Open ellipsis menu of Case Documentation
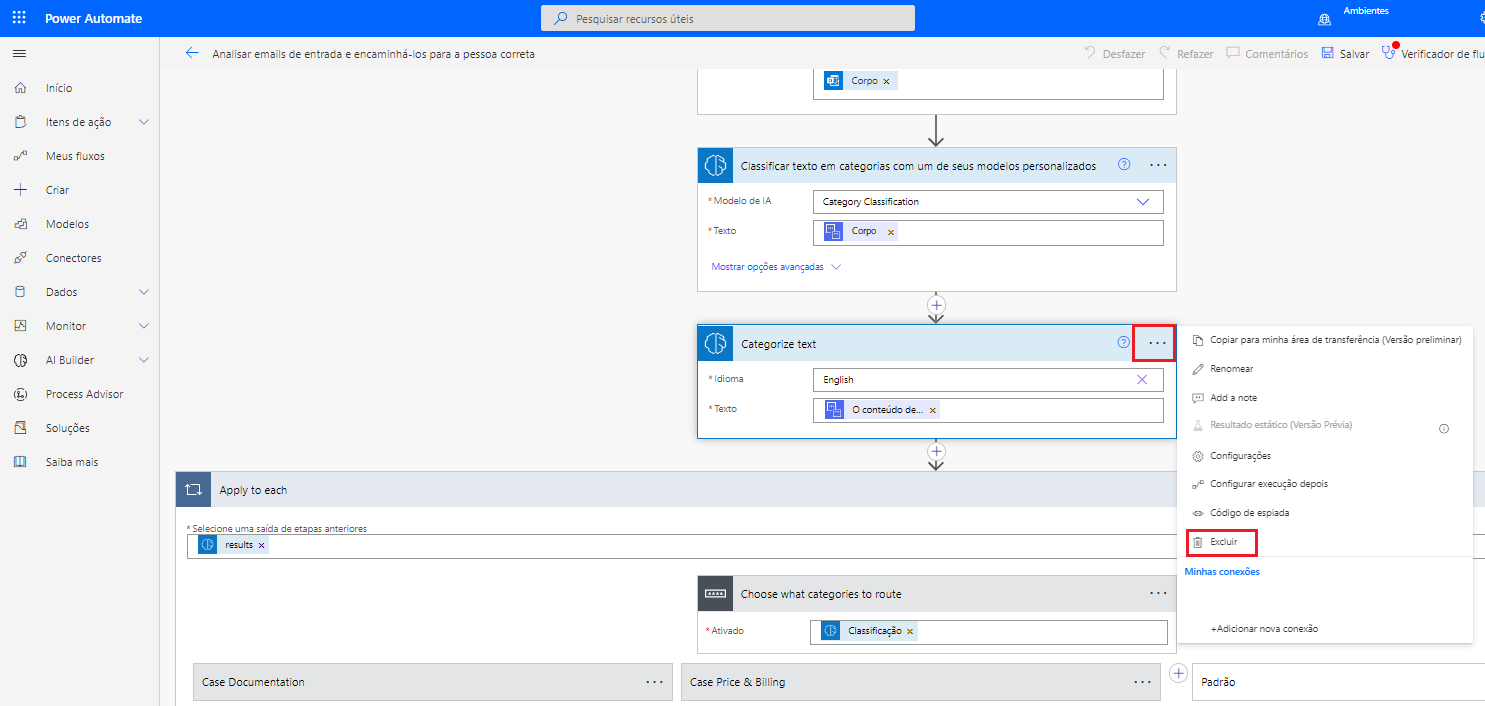Screen dimensions: 1485x706 (x=654, y=682)
